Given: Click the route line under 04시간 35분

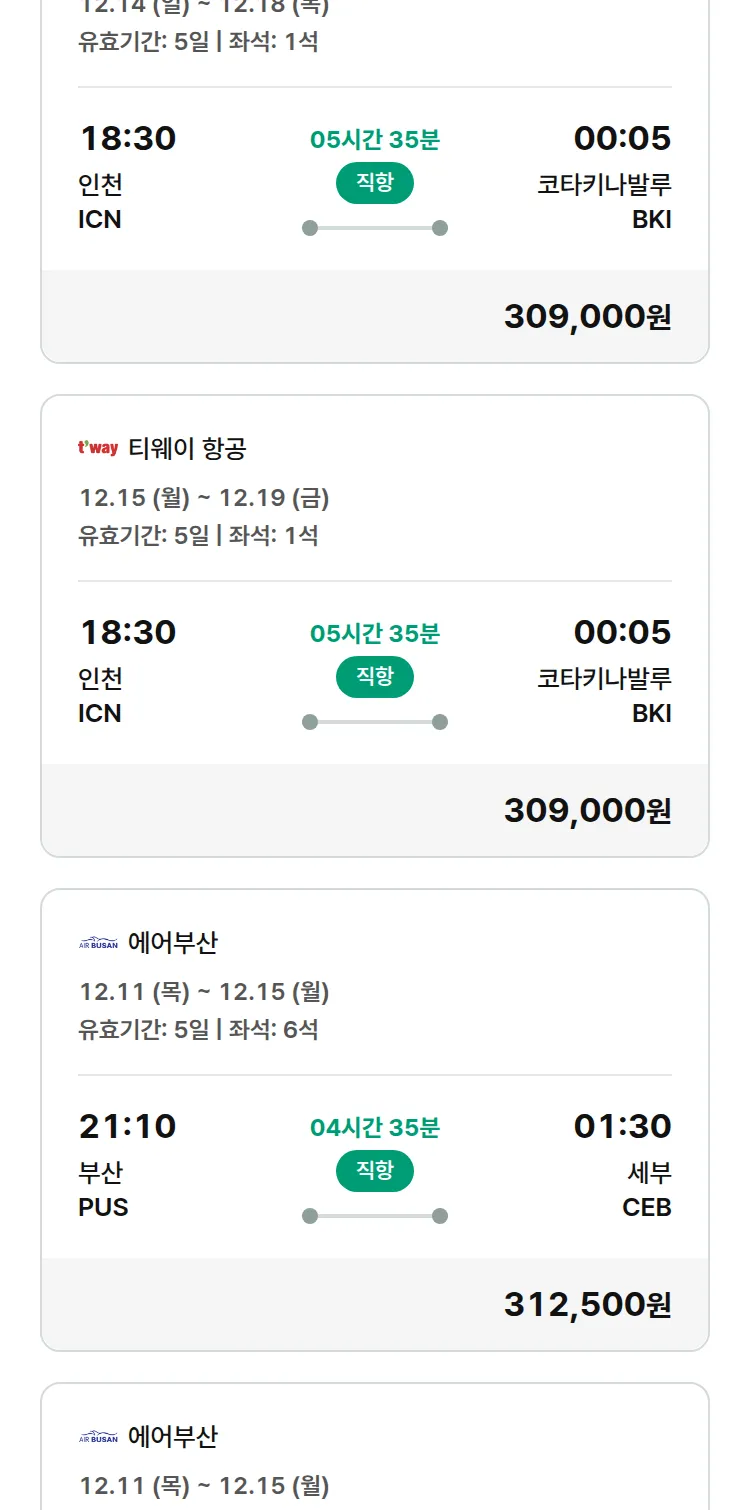Looking at the screenshot, I should point(375,1216).
